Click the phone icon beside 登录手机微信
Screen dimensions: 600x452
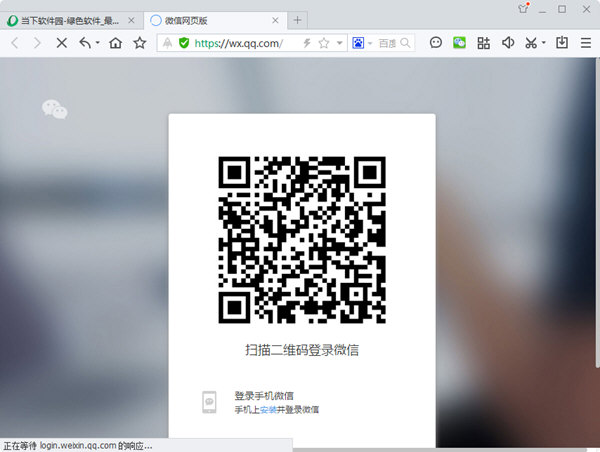(209, 402)
